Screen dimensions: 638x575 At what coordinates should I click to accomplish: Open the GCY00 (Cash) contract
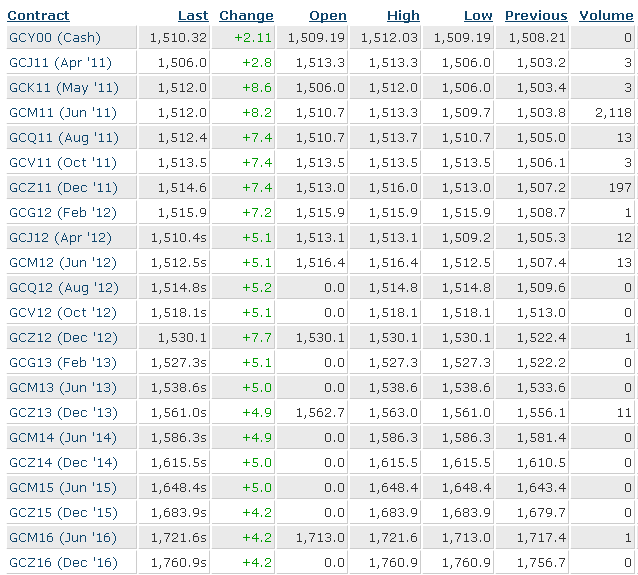55,37
